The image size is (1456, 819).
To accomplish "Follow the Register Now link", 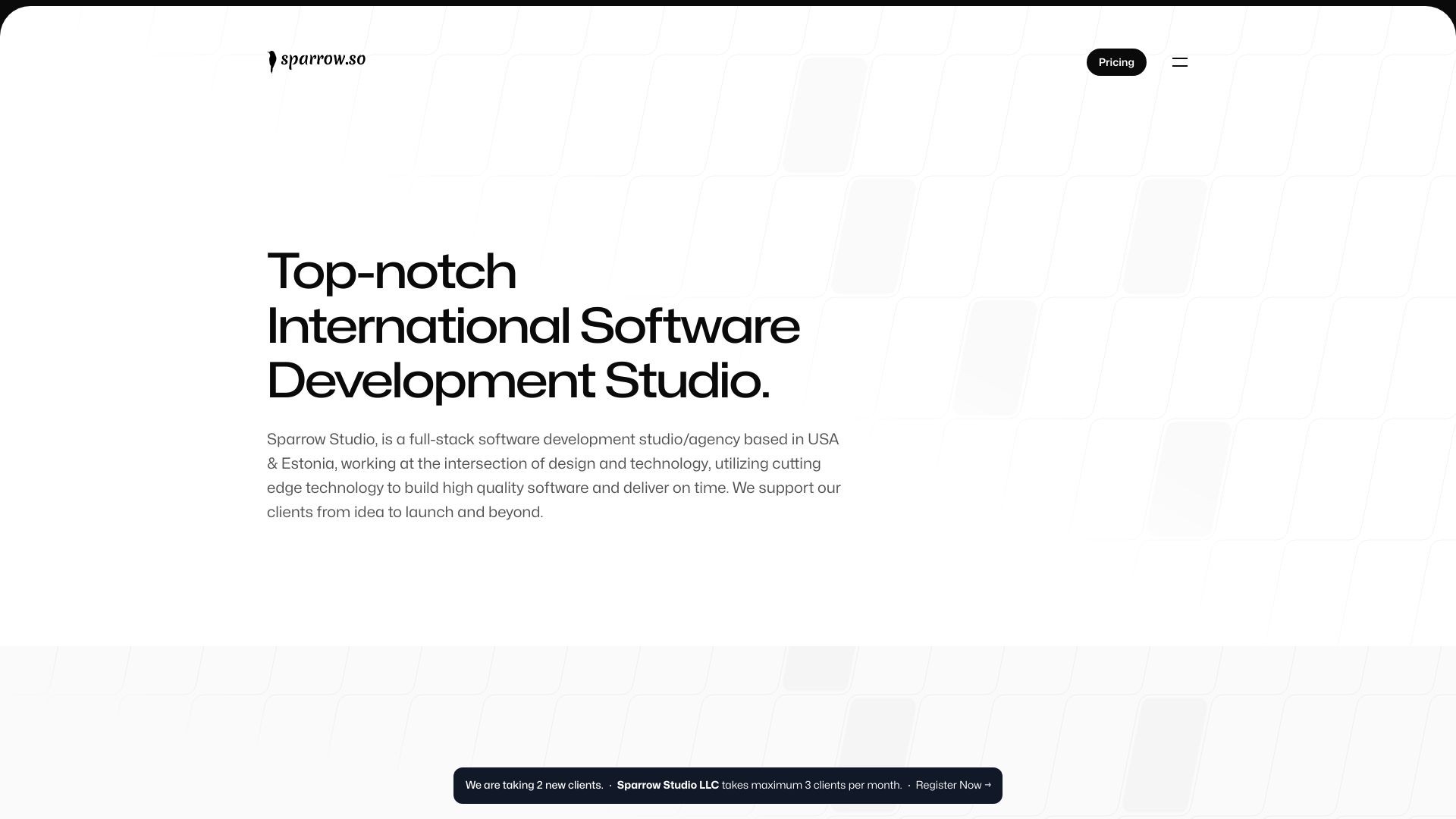I will (948, 785).
